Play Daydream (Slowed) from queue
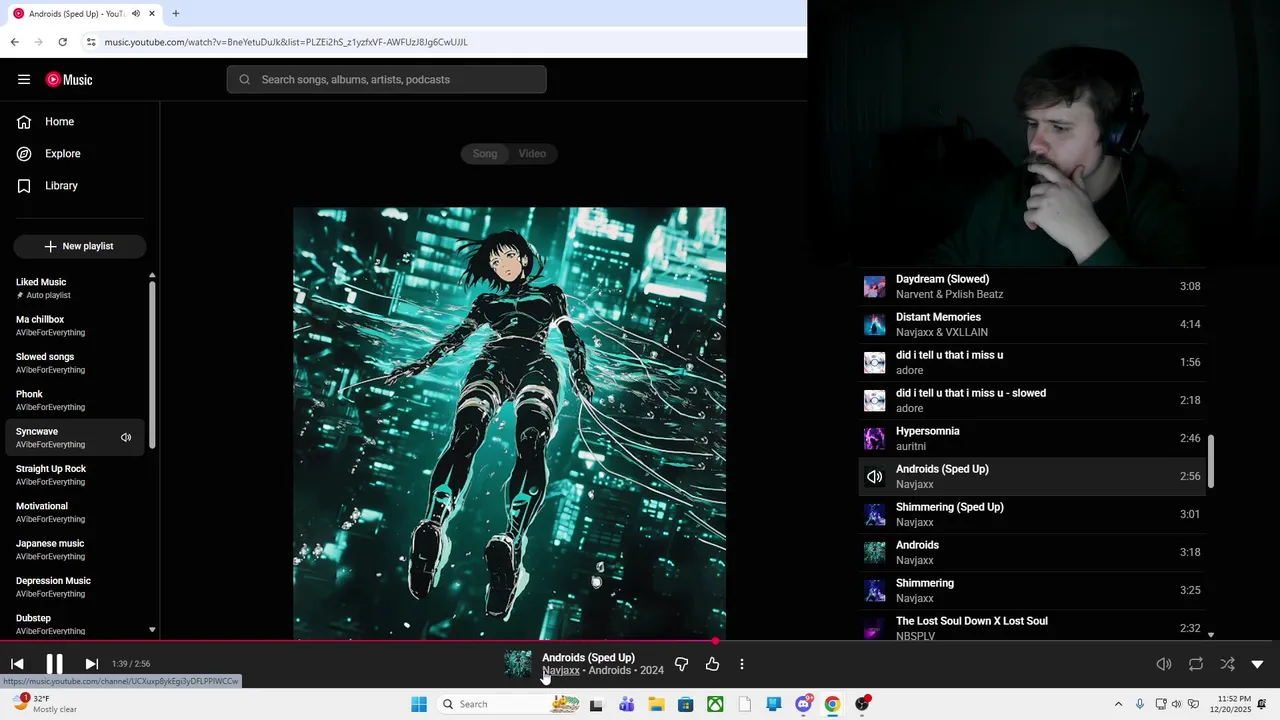Image resolution: width=1280 pixels, height=720 pixels. click(x=1032, y=287)
